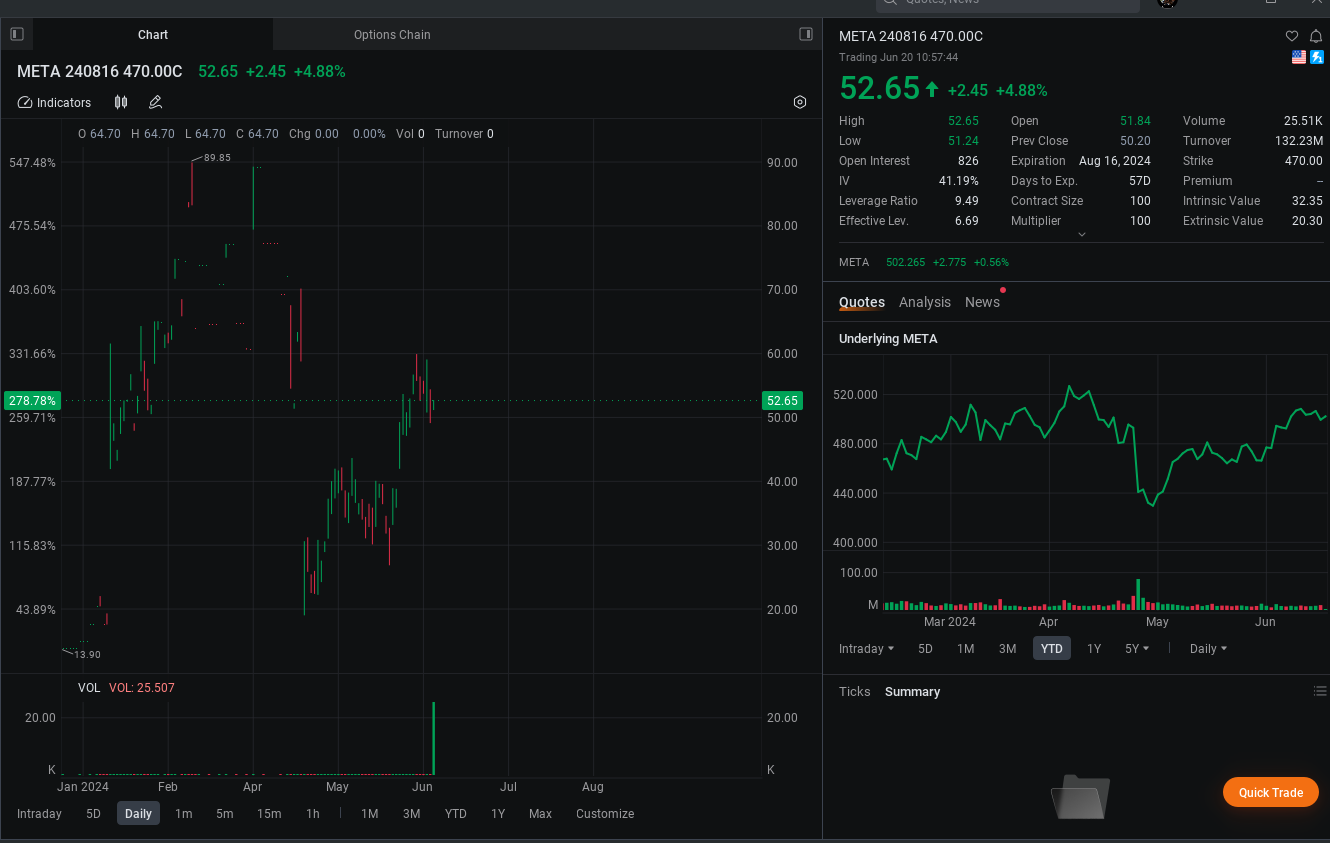Show the Summary tab
1330x843 pixels.
pos(912,691)
